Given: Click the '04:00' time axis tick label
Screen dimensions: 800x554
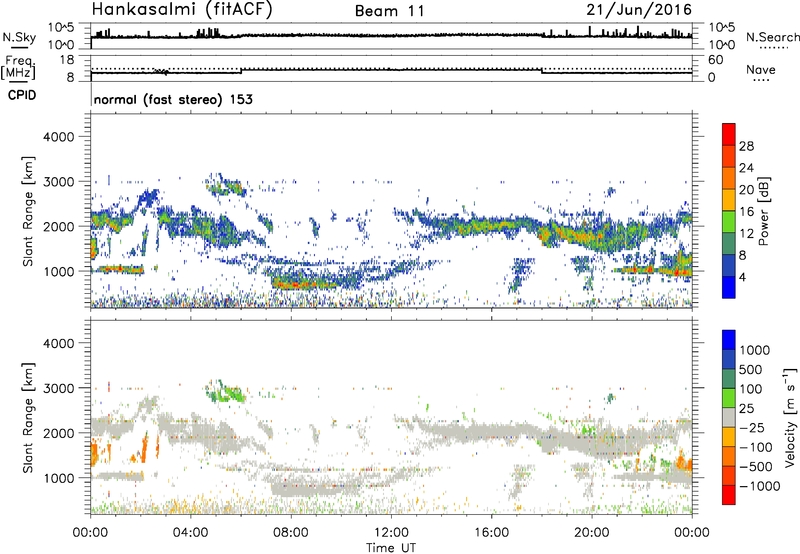Looking at the screenshot, I should (190, 533).
